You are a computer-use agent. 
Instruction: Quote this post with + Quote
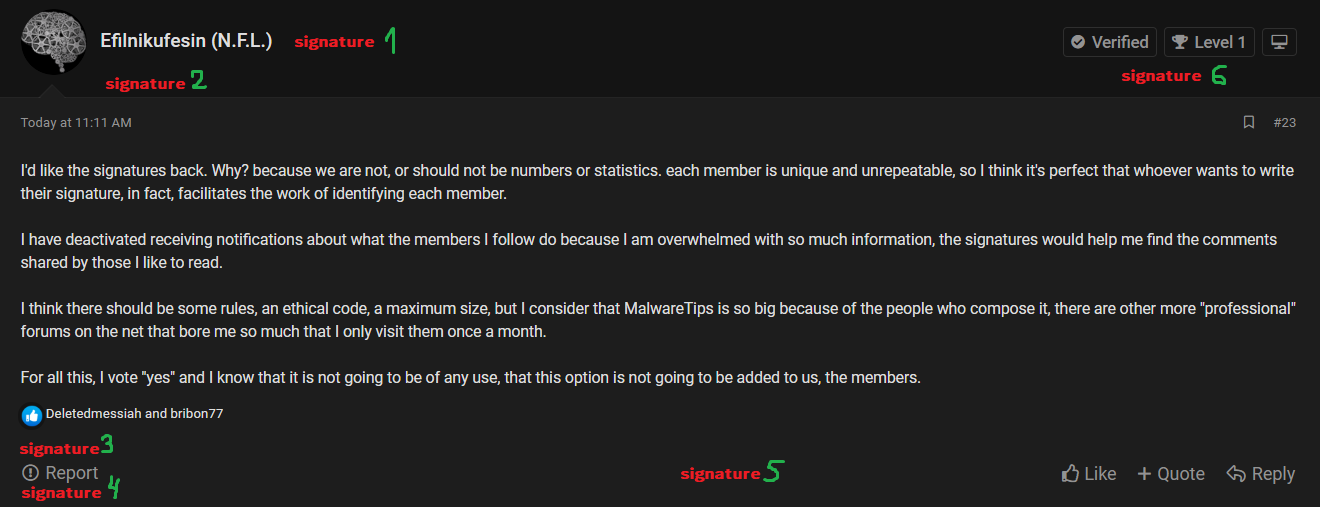coord(1171,474)
